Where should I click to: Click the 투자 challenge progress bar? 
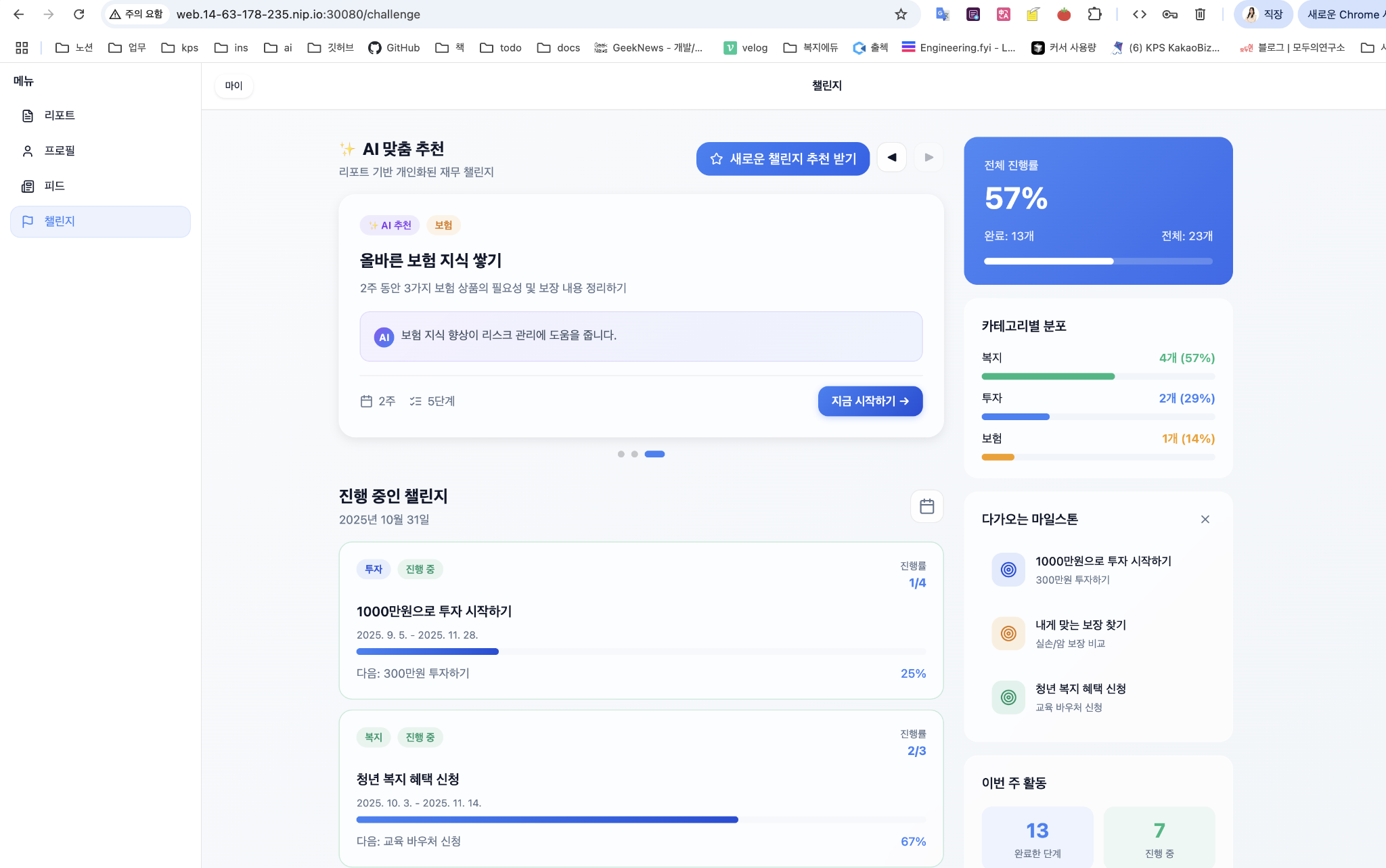641,652
